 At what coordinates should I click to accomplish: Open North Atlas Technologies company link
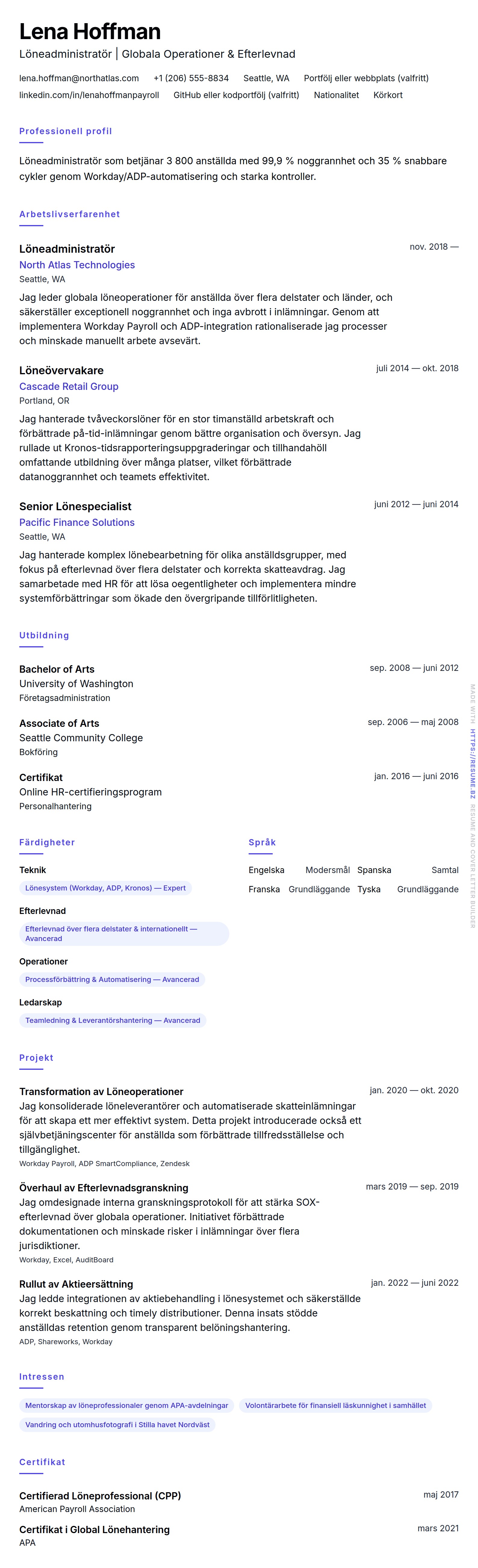[77, 265]
